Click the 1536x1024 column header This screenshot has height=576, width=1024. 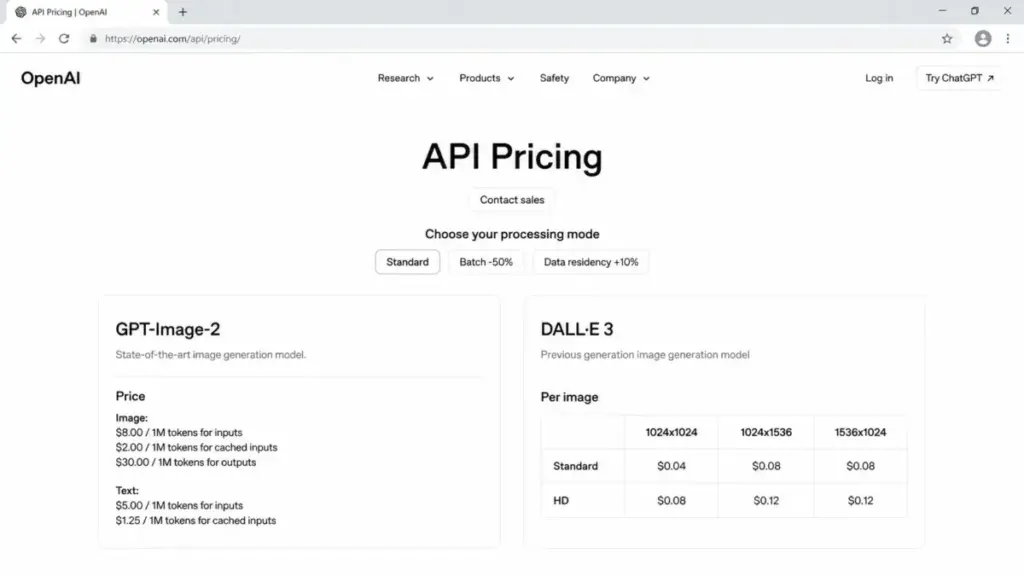pyautogui.click(x=861, y=432)
